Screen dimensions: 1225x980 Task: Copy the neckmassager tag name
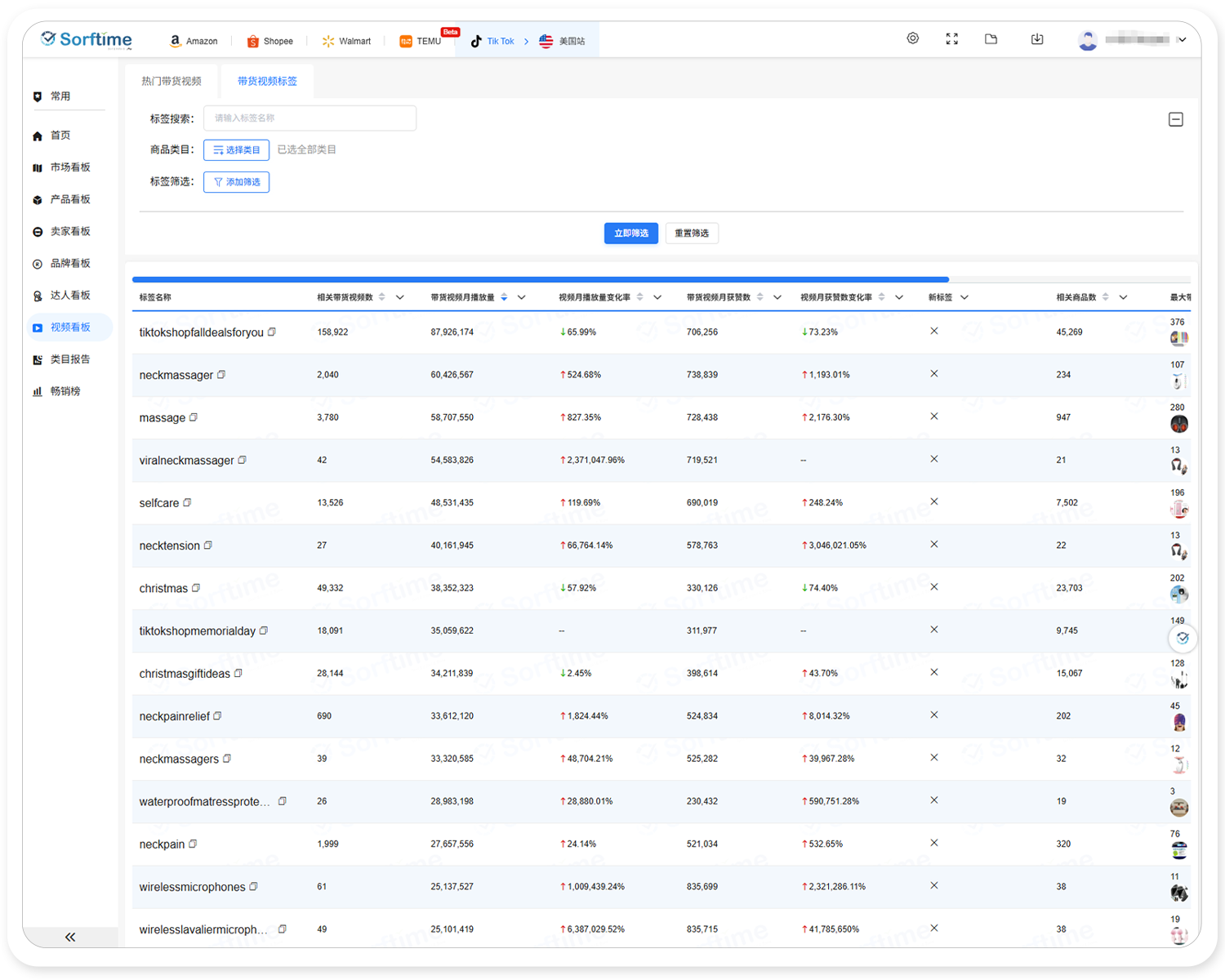(221, 375)
